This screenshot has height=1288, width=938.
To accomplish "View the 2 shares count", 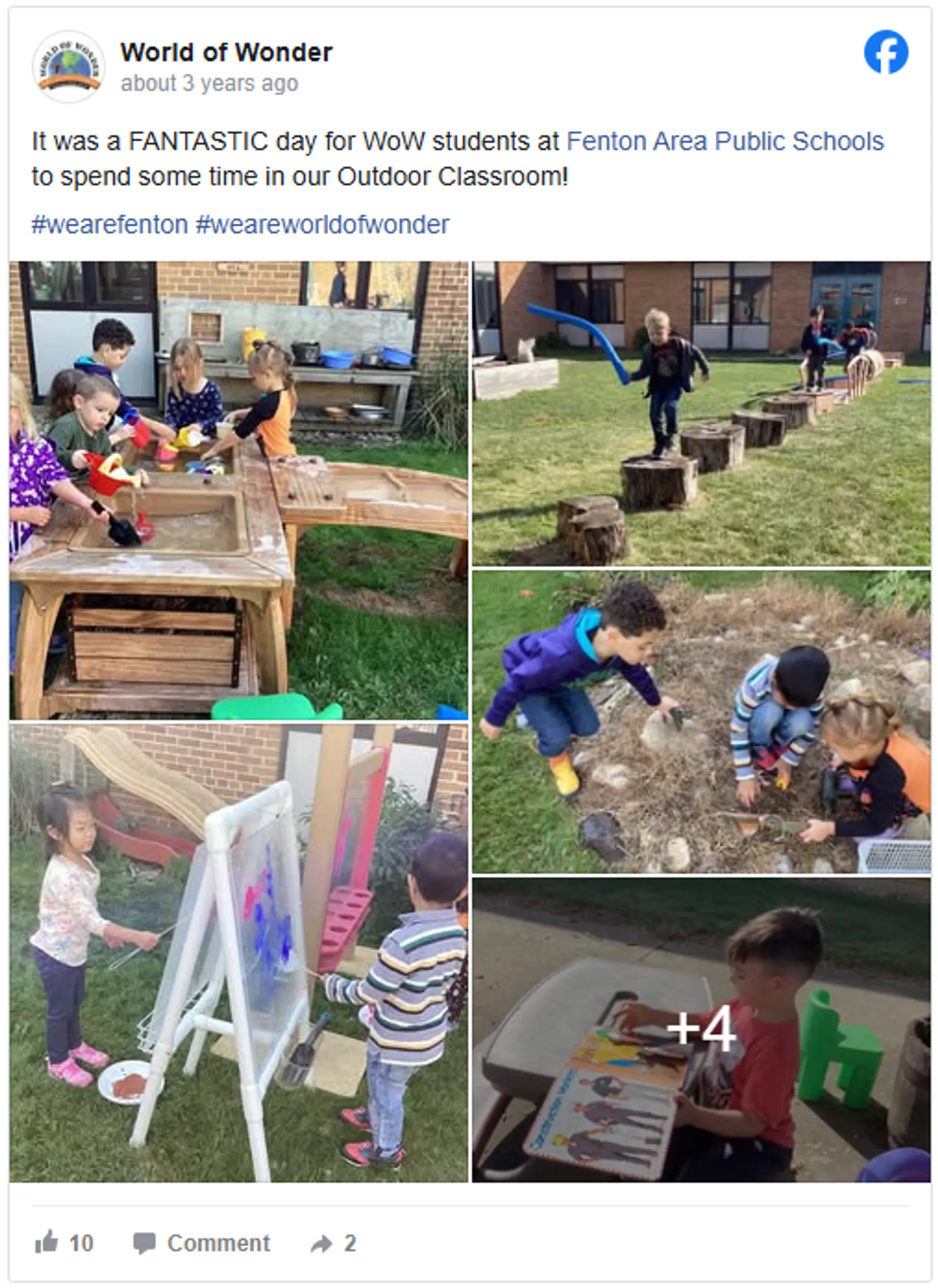I will click(x=350, y=1243).
